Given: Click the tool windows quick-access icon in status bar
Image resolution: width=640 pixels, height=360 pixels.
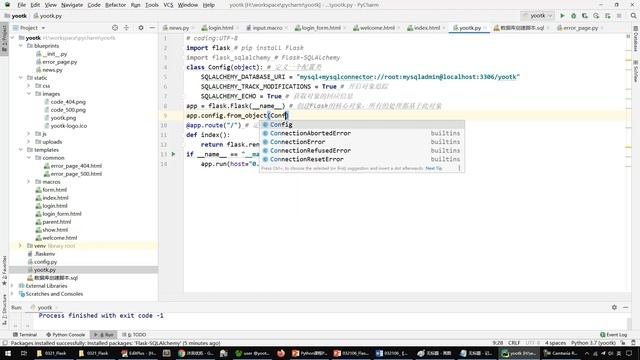Looking at the screenshot, I should [x=4, y=343].
